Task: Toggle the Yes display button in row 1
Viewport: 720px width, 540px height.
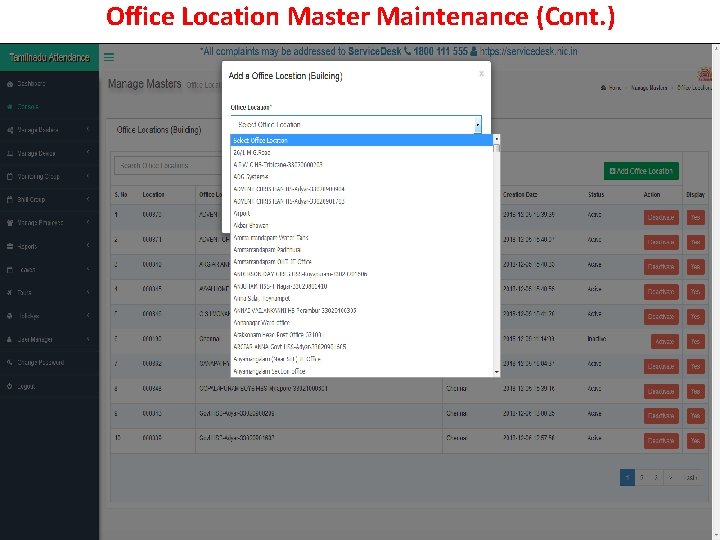Action: pyautogui.click(x=695, y=217)
